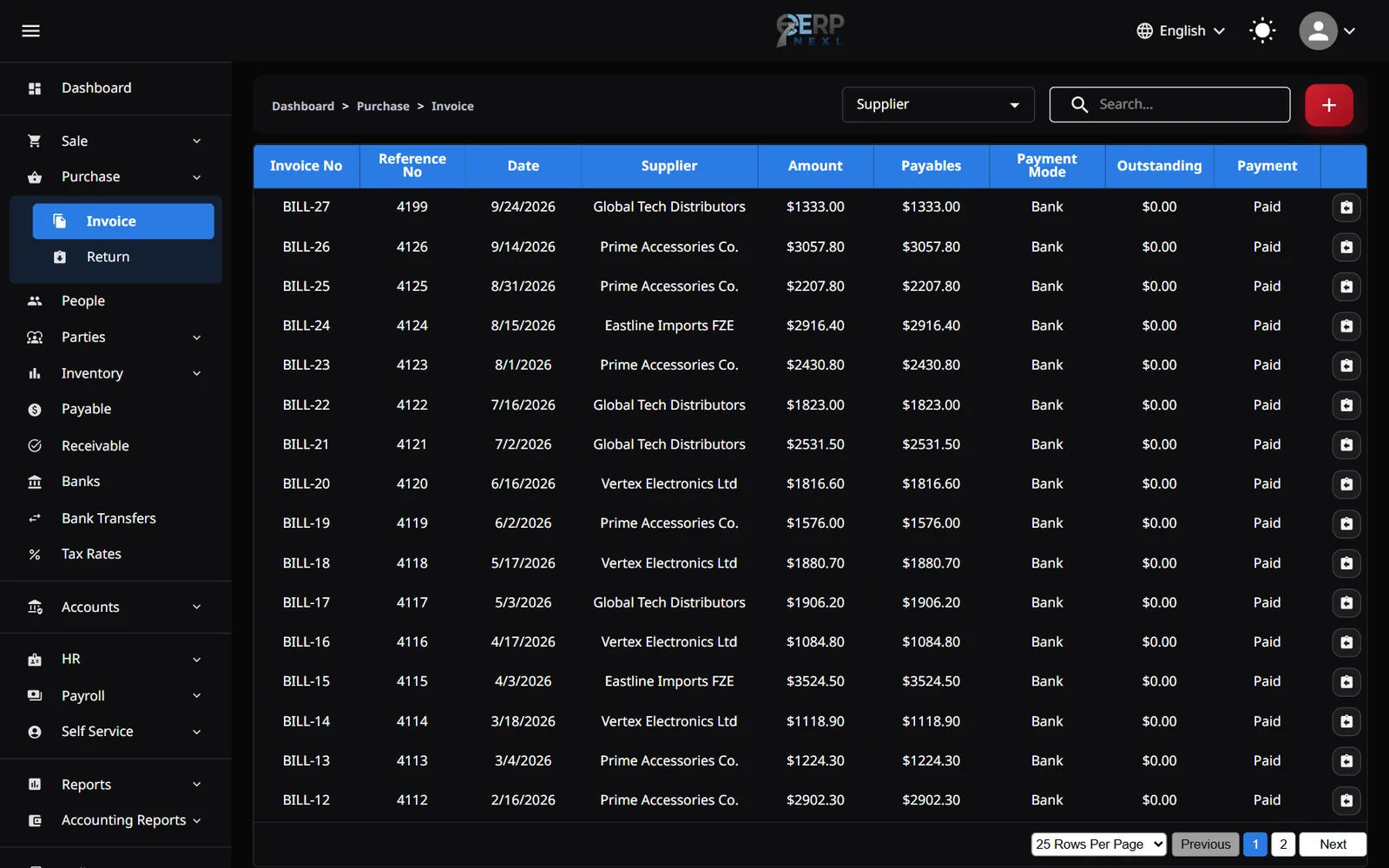This screenshot has height=868, width=1389.
Task: Expand the Accounts menu chevron
Action: click(196, 608)
